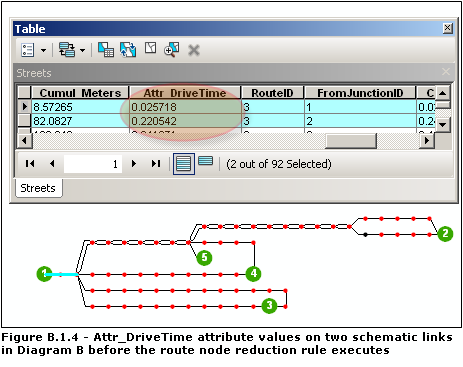This screenshot has width=463, height=367.
Task: Switch to the Streets tab
Action: 38,188
